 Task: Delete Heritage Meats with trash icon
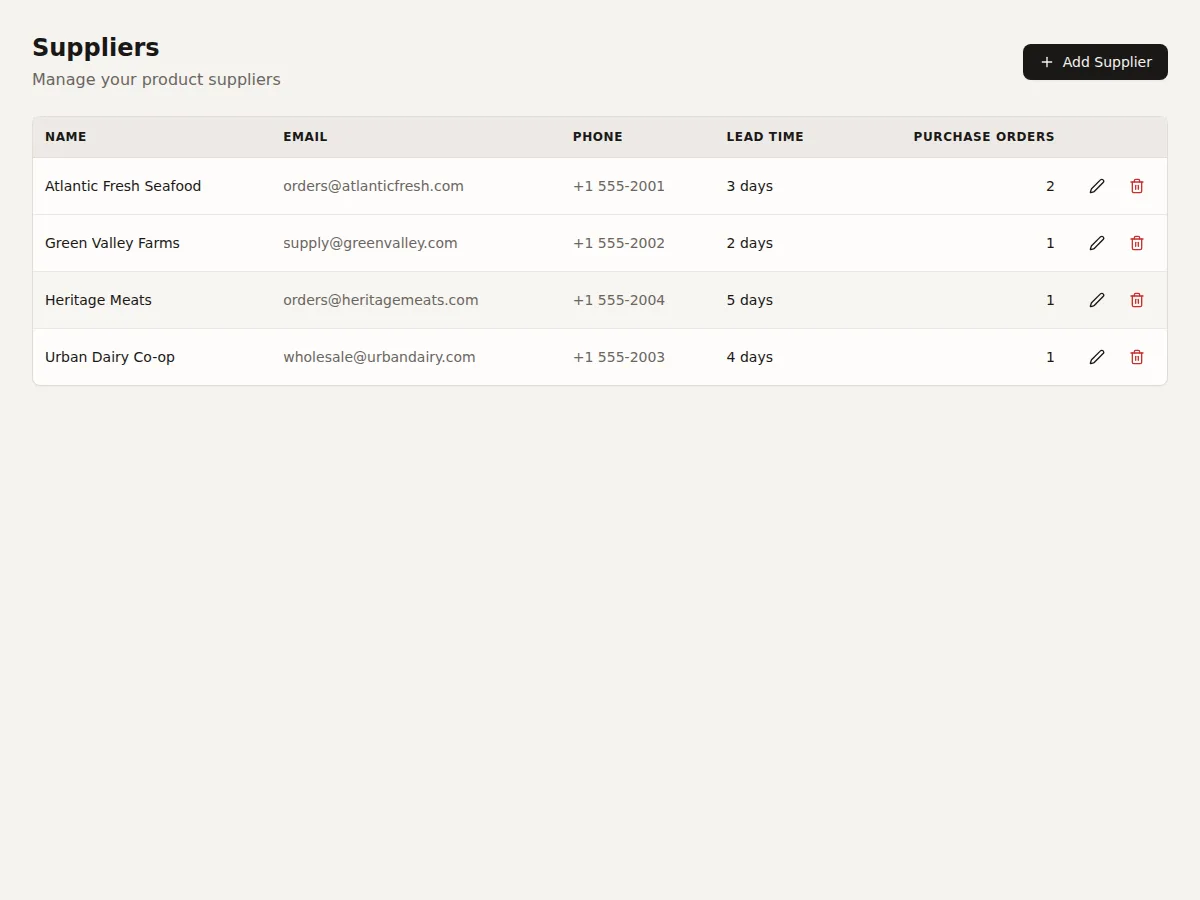click(1137, 300)
